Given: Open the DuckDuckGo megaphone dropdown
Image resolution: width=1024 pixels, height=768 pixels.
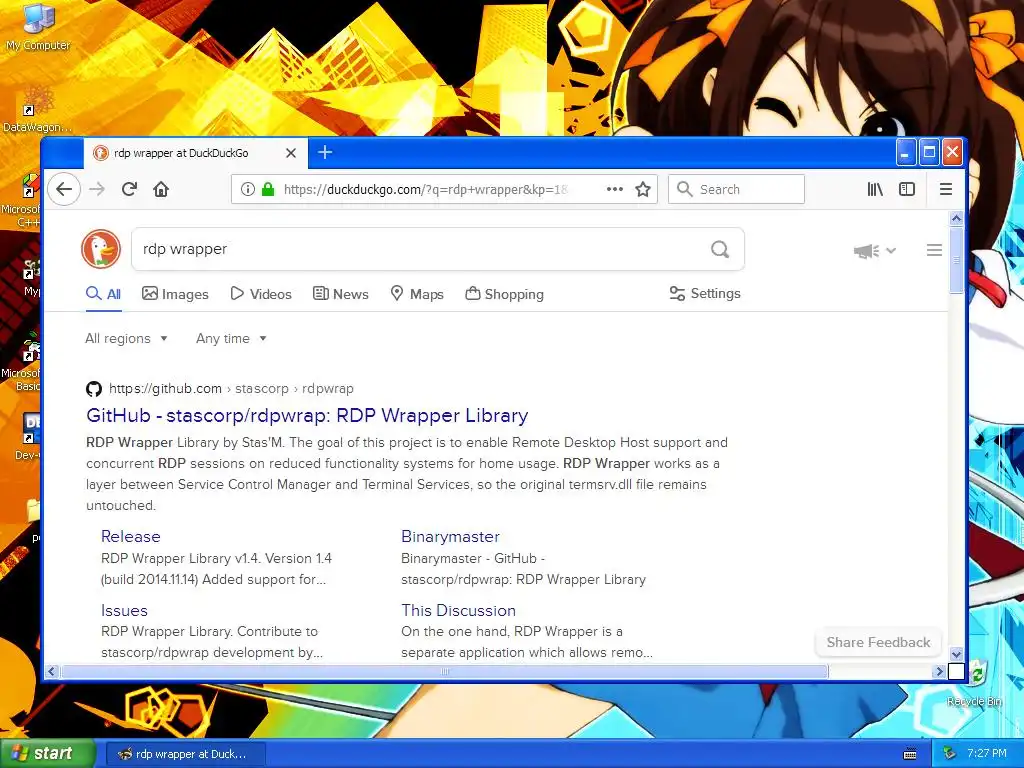Looking at the screenshot, I should pyautogui.click(x=874, y=251).
